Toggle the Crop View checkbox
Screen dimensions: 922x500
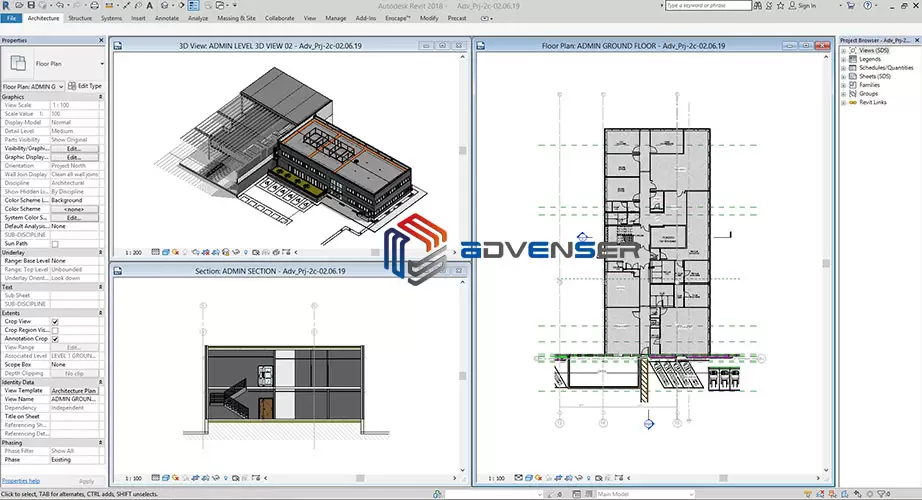tap(55, 321)
